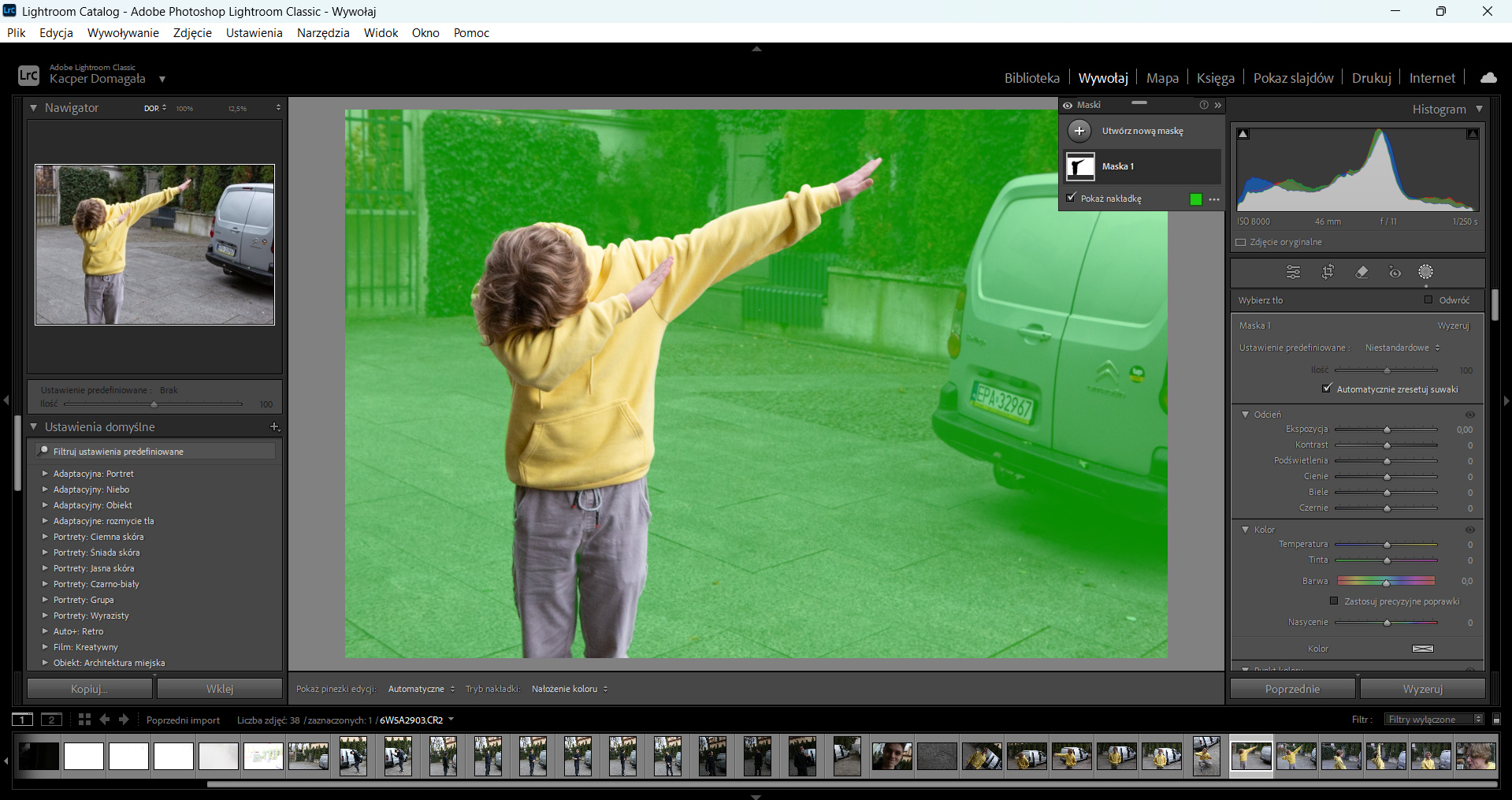This screenshot has height=800, width=1512.
Task: Uncheck Automatycznie zresetuj suwaki
Action: click(x=1327, y=389)
